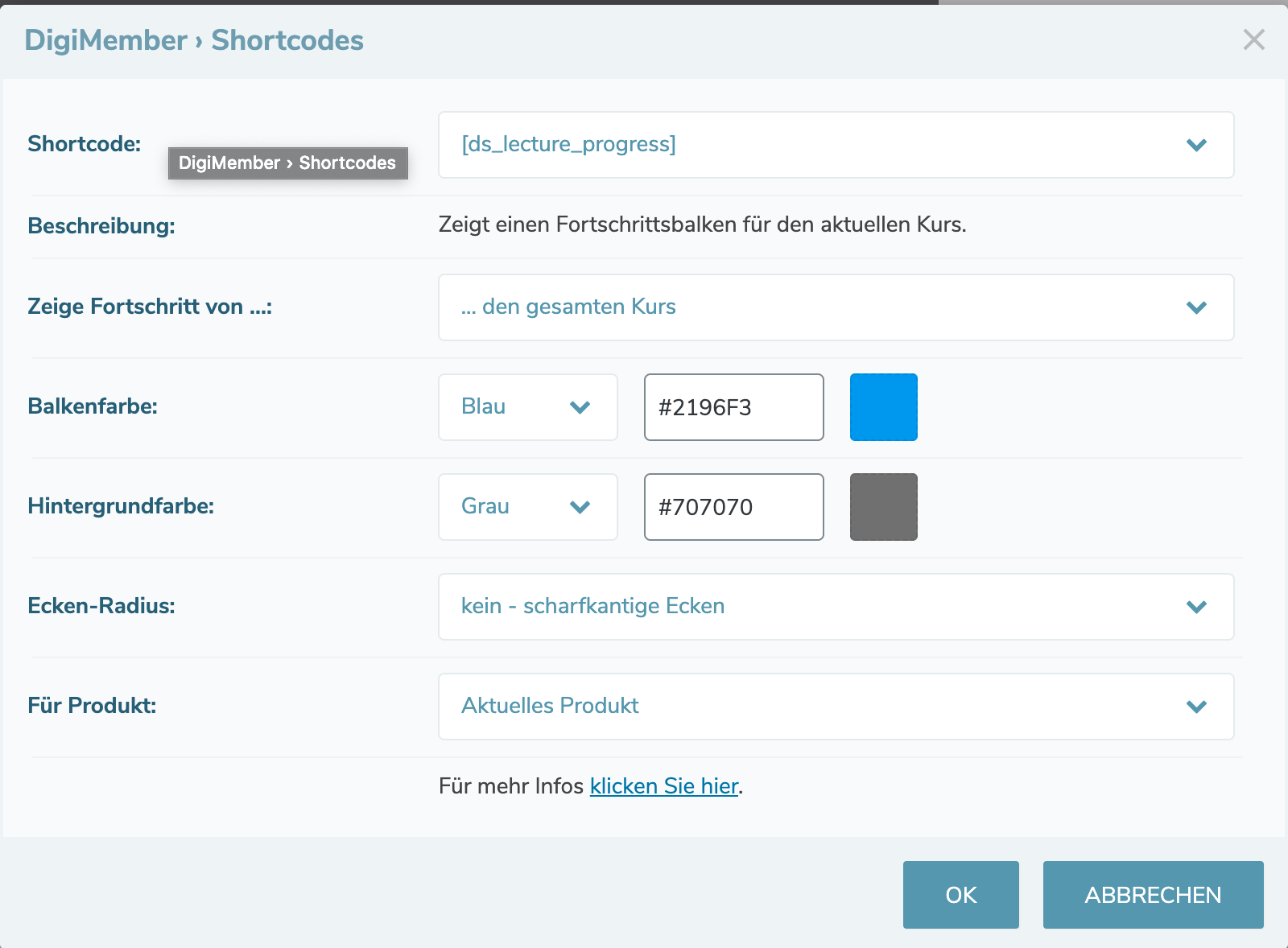Click the 'DigiMember › Shortcodes' dialog title

point(194,40)
